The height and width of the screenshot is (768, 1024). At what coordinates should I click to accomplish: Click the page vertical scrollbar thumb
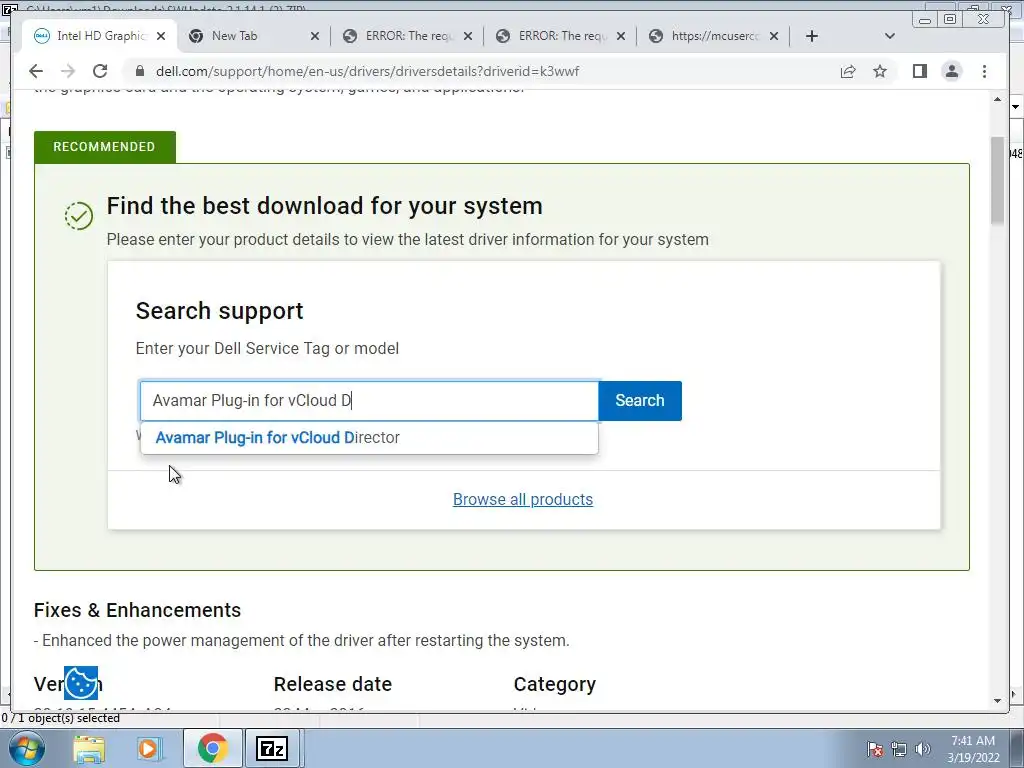[x=997, y=181]
